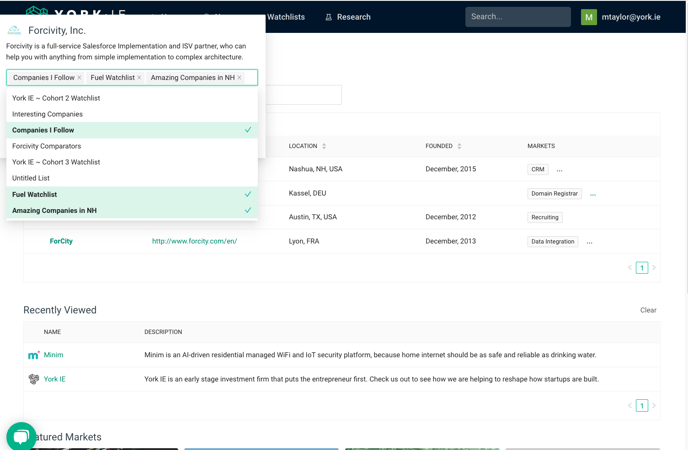Click the Markets column header
Image resolution: width=688 pixels, height=450 pixels.
pos(541,146)
